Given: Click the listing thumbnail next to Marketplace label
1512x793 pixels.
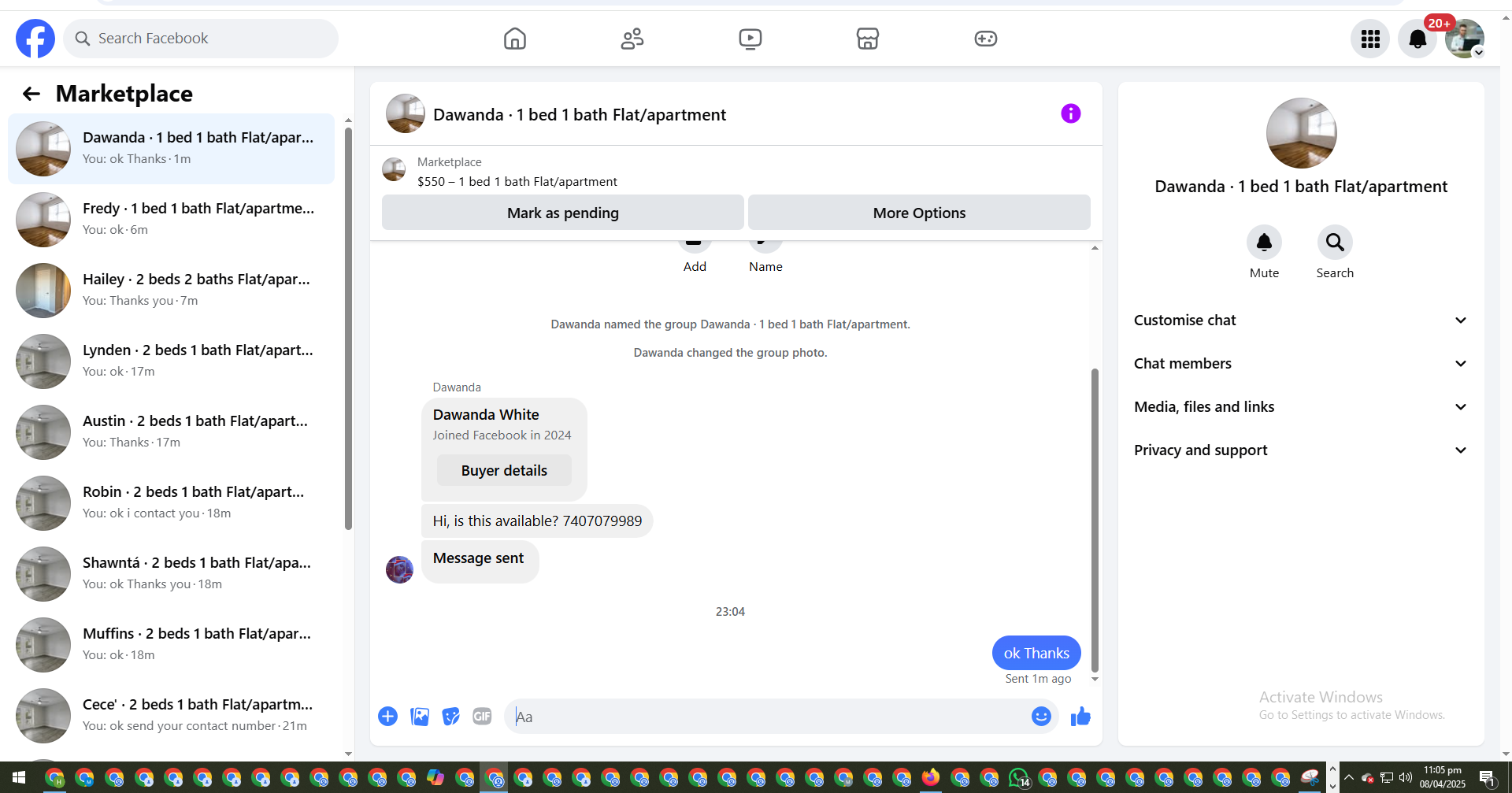Looking at the screenshot, I should click(394, 169).
